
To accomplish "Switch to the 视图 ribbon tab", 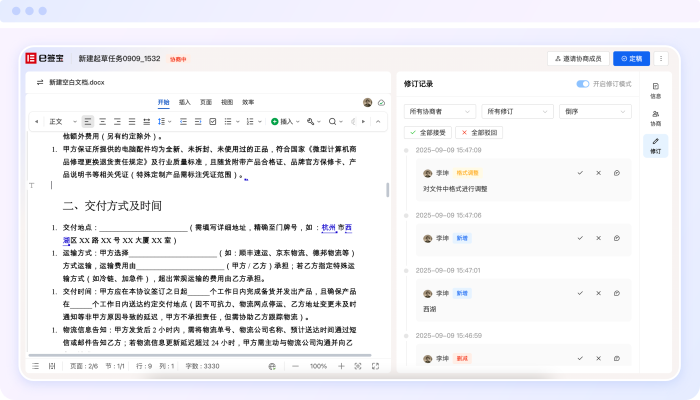I will [227, 102].
